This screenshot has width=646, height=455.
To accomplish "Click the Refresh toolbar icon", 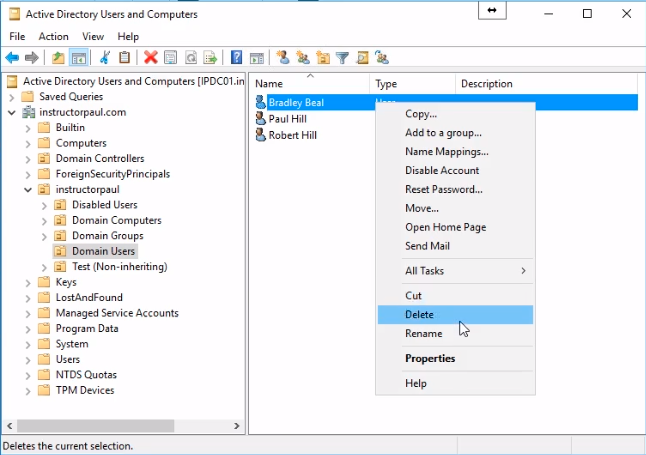I will [191, 58].
